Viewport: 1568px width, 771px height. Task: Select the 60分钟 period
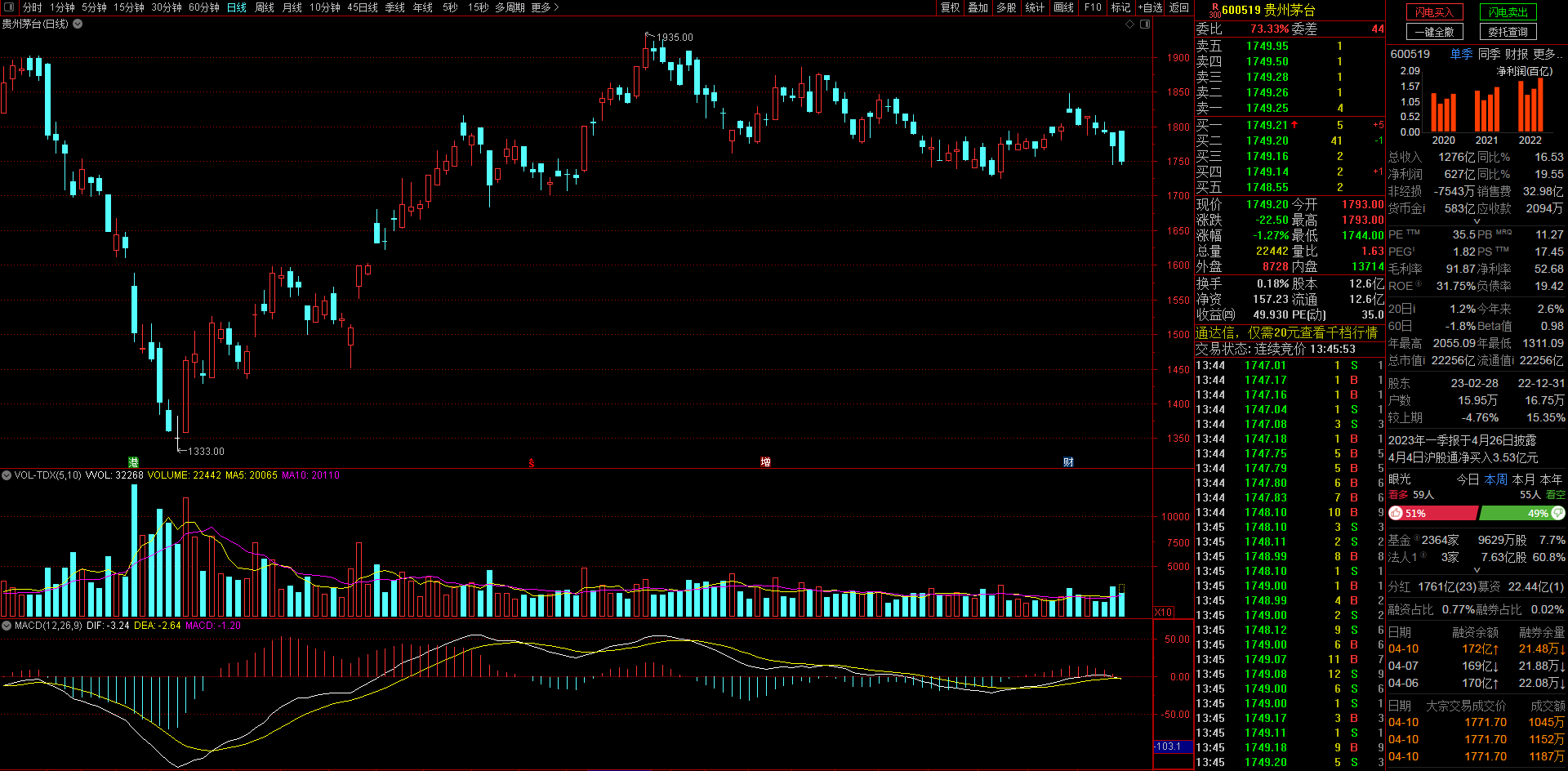(204, 7)
